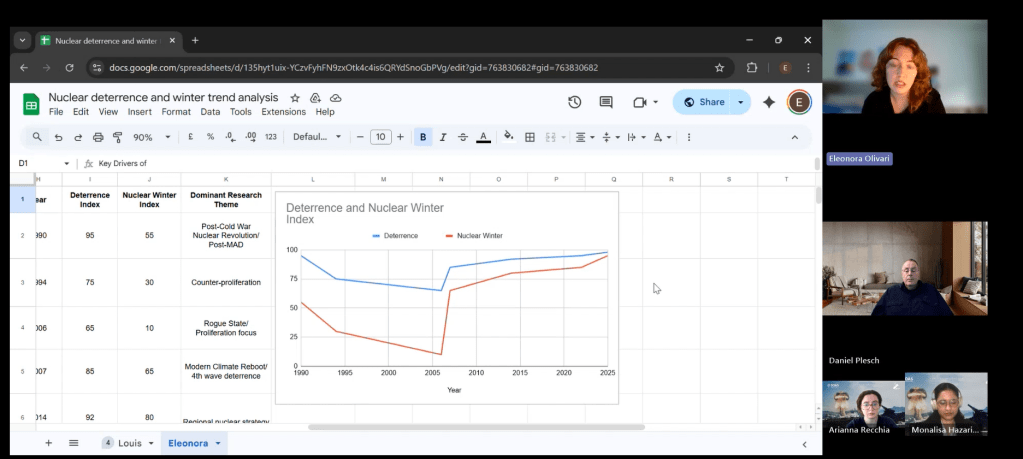The height and width of the screenshot is (459, 1023).
Task: Click the undo arrow
Action: point(59,137)
